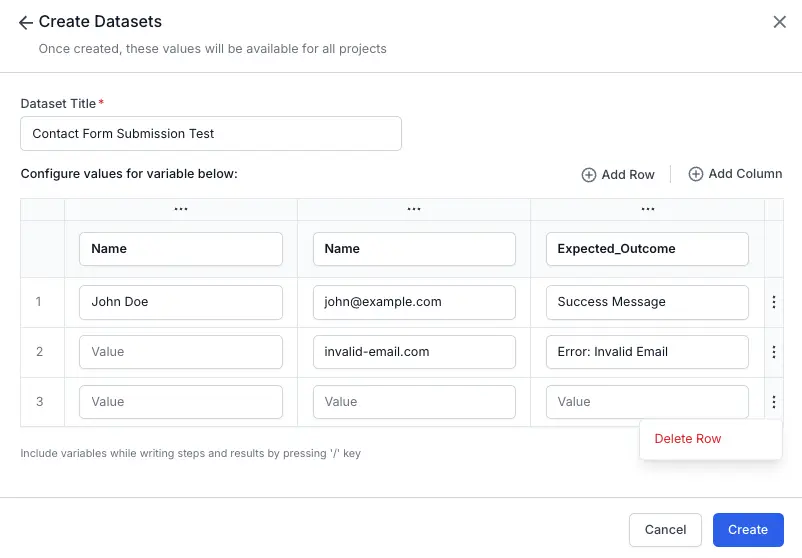This screenshot has height=558, width=802.
Task: Click the Add Row plus icon
Action: [x=589, y=175]
